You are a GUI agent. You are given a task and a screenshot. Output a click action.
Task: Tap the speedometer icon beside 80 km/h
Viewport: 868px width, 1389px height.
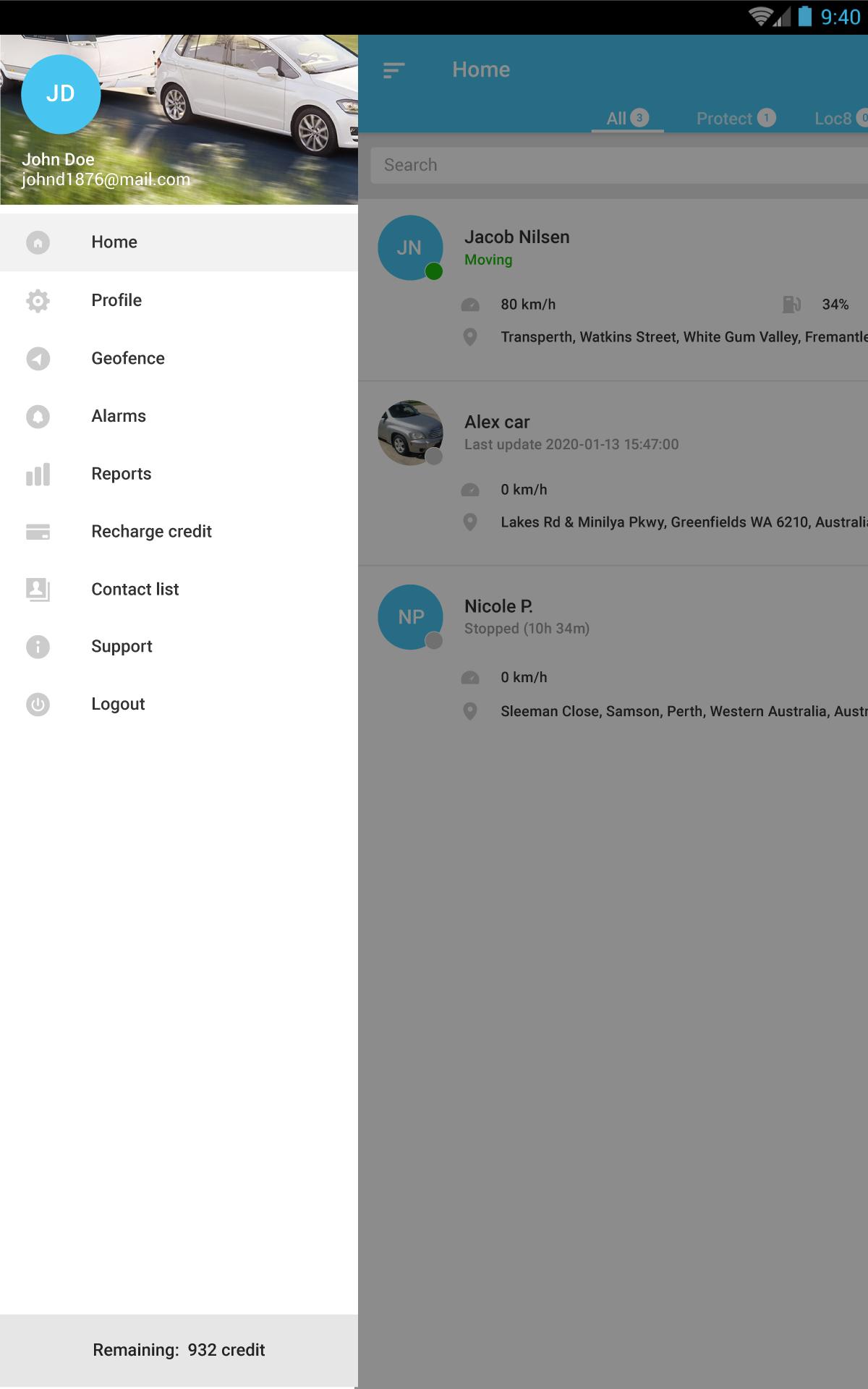pos(470,305)
